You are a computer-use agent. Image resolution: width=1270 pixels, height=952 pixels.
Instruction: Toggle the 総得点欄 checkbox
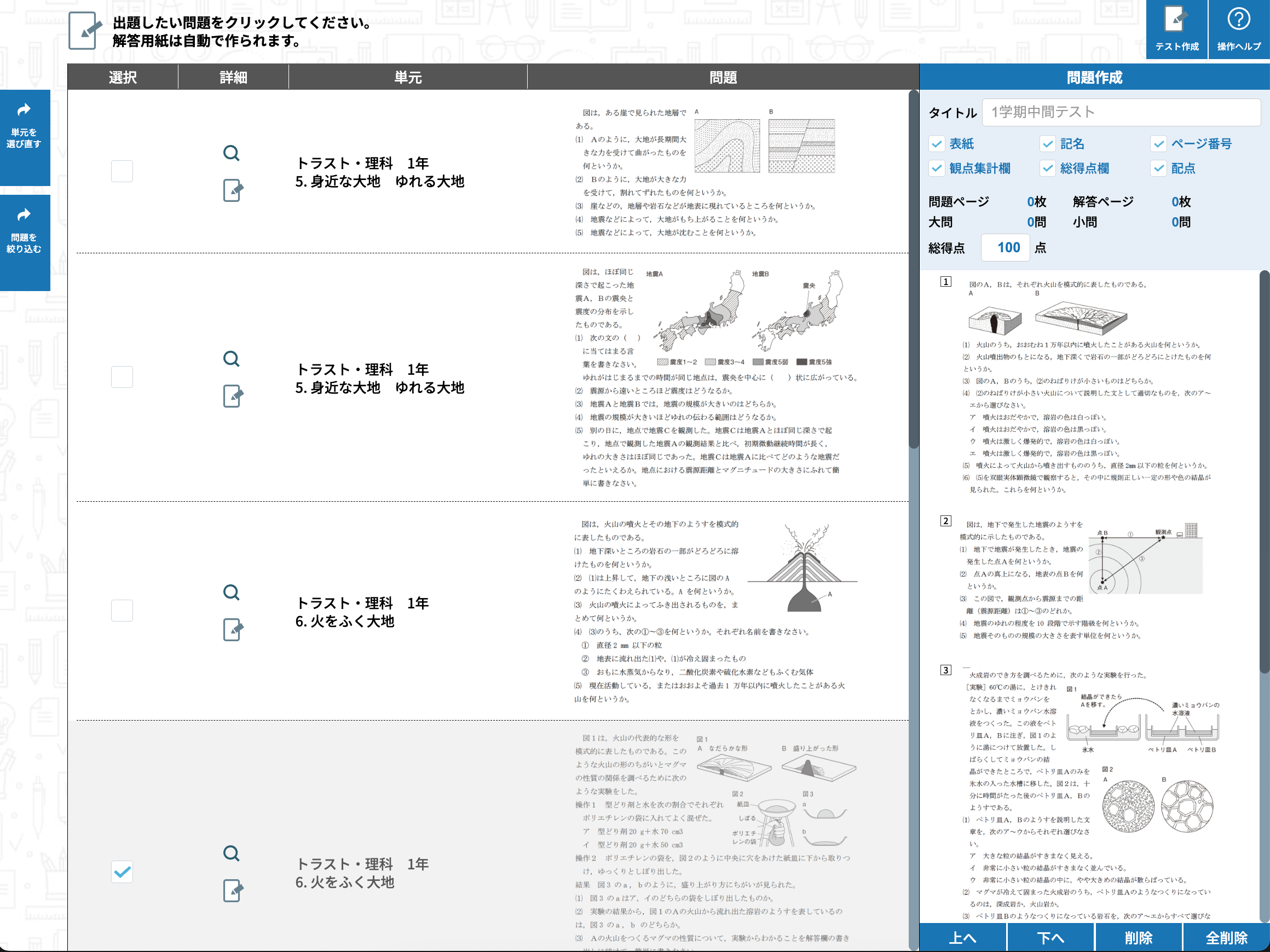tap(1048, 168)
